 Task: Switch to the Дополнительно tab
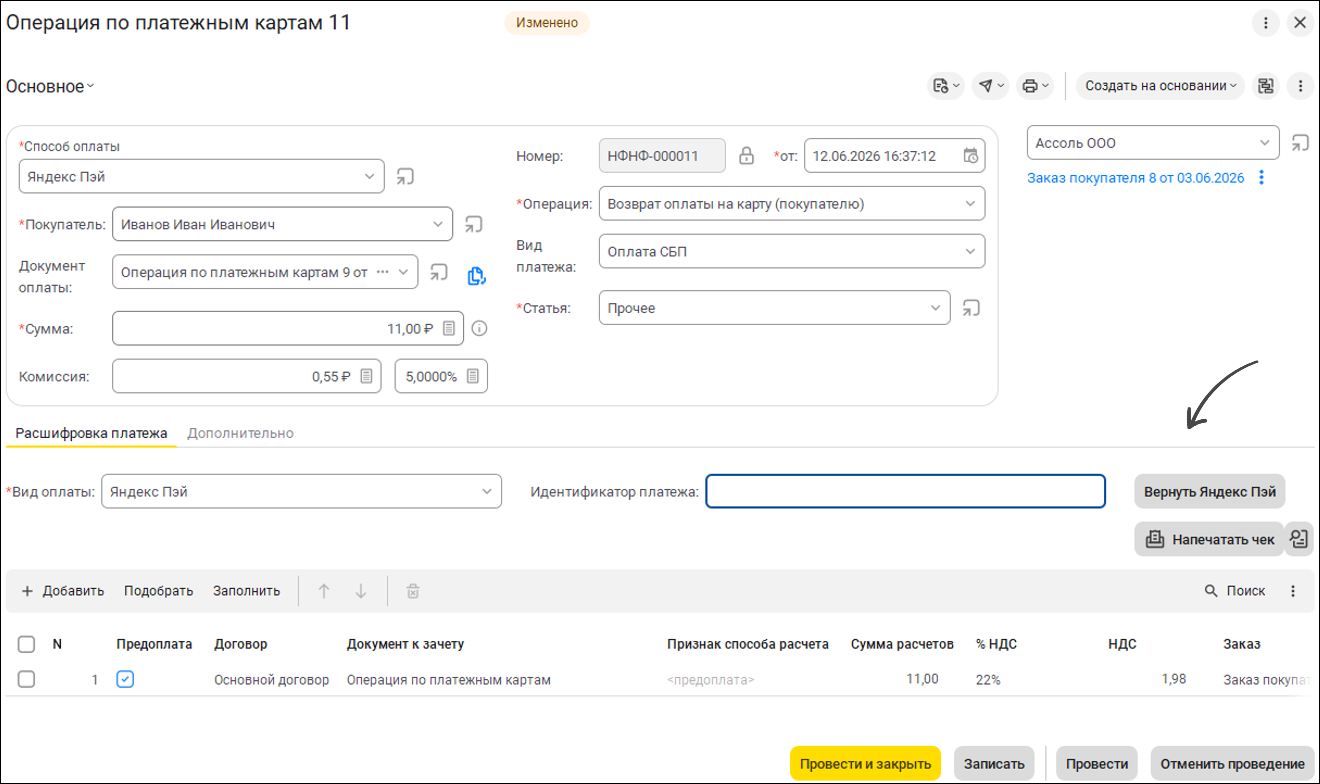pos(240,433)
